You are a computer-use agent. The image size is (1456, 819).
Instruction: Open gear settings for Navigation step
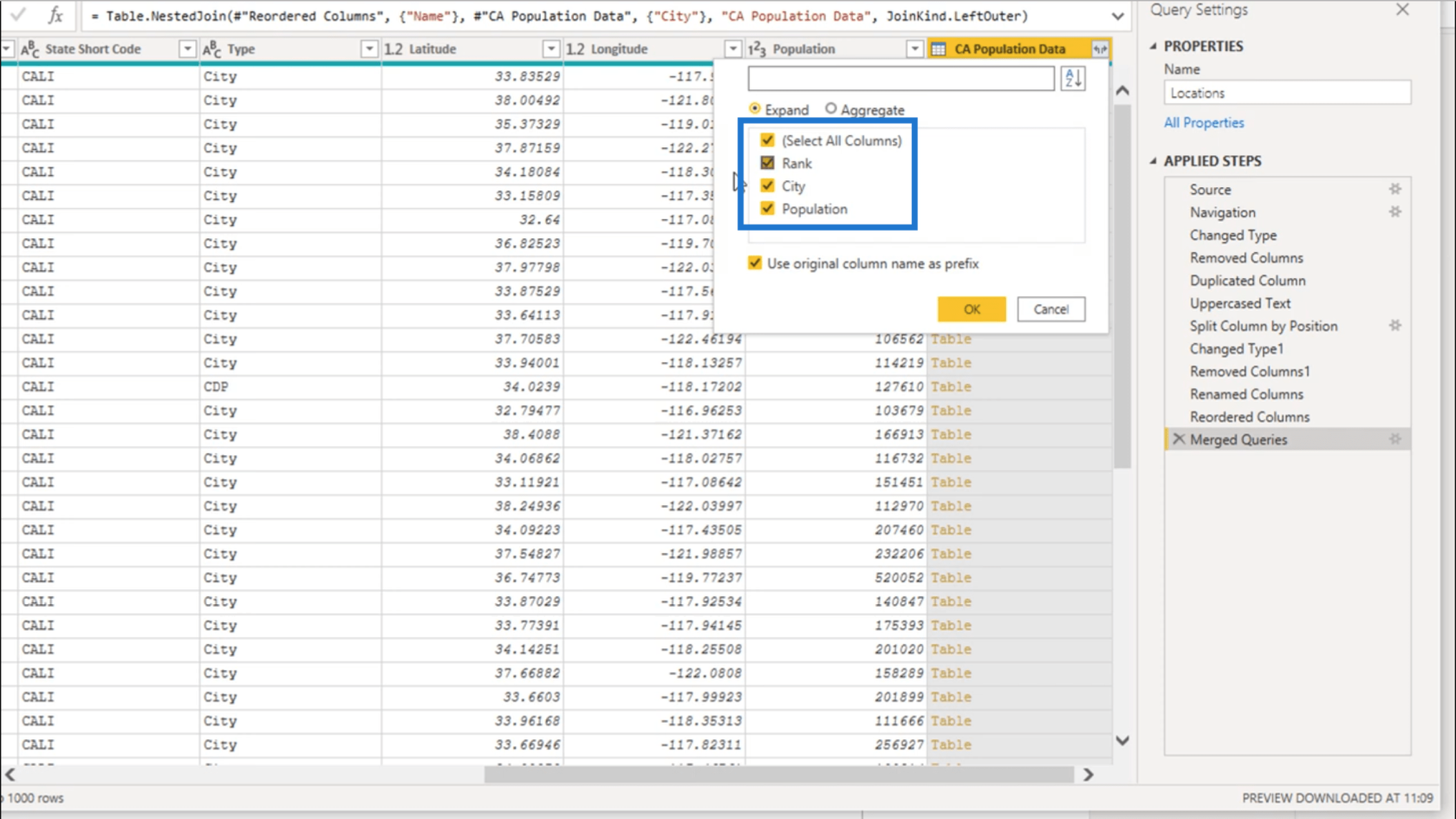(1395, 211)
